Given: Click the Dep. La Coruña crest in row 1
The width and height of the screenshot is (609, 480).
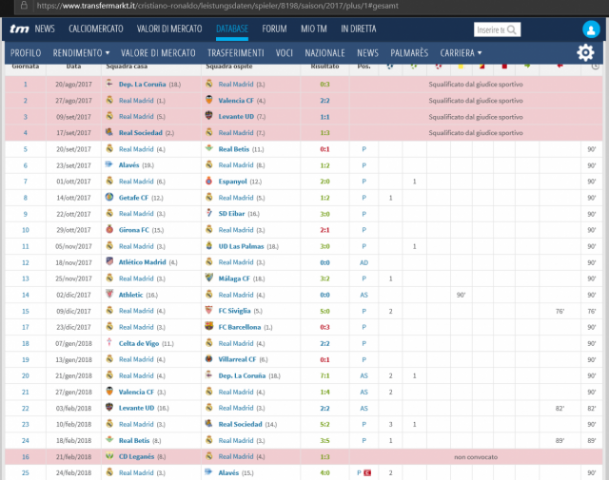Looking at the screenshot, I should tap(110, 83).
